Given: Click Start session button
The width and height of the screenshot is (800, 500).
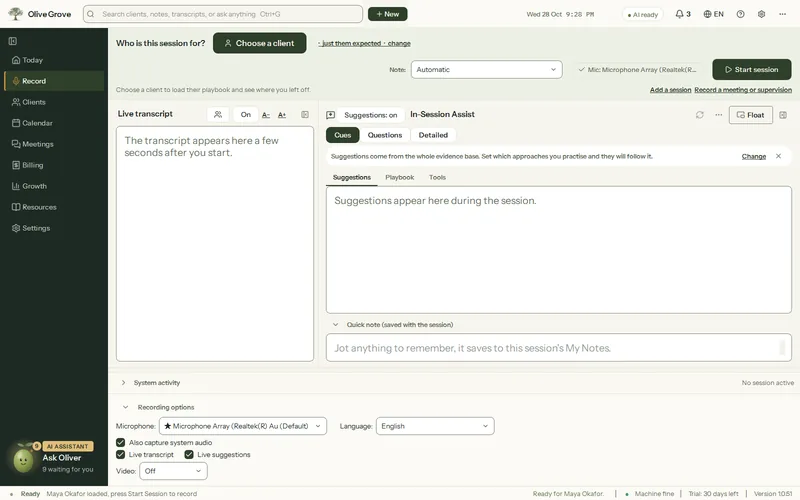Looking at the screenshot, I should [x=752, y=69].
